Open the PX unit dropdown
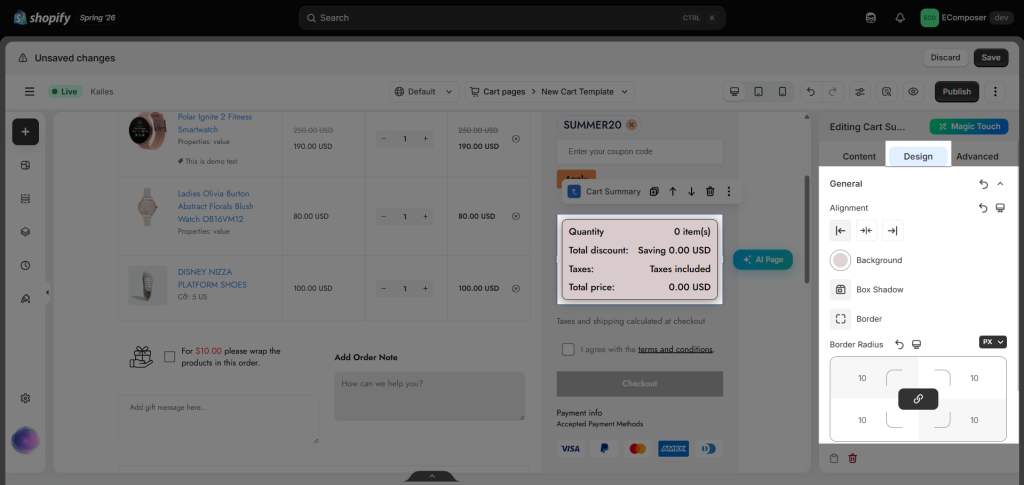This screenshot has height=485, width=1024. 993,342
